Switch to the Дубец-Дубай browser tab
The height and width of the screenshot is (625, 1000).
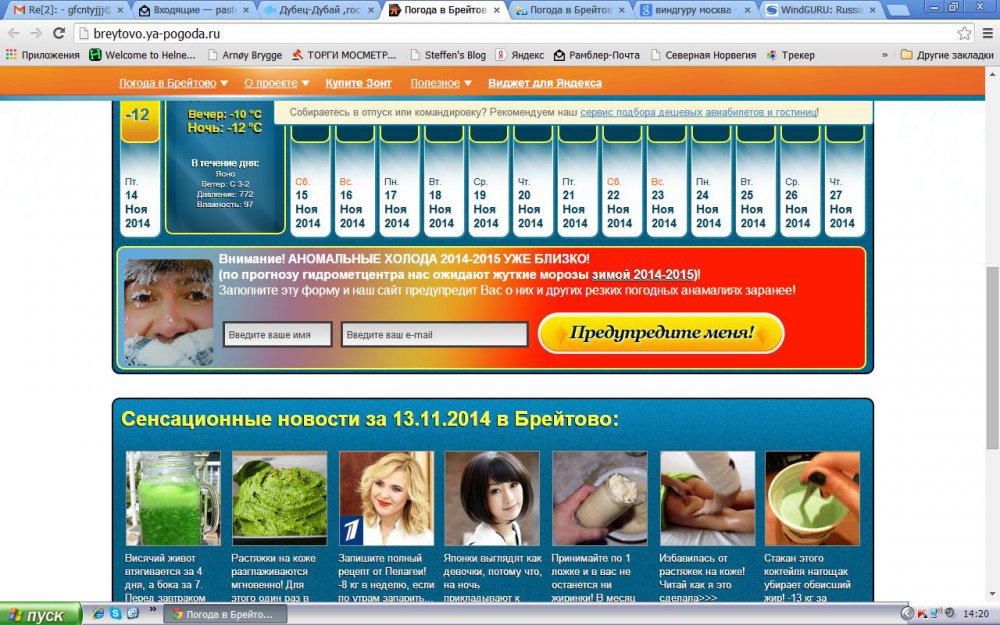click(318, 10)
